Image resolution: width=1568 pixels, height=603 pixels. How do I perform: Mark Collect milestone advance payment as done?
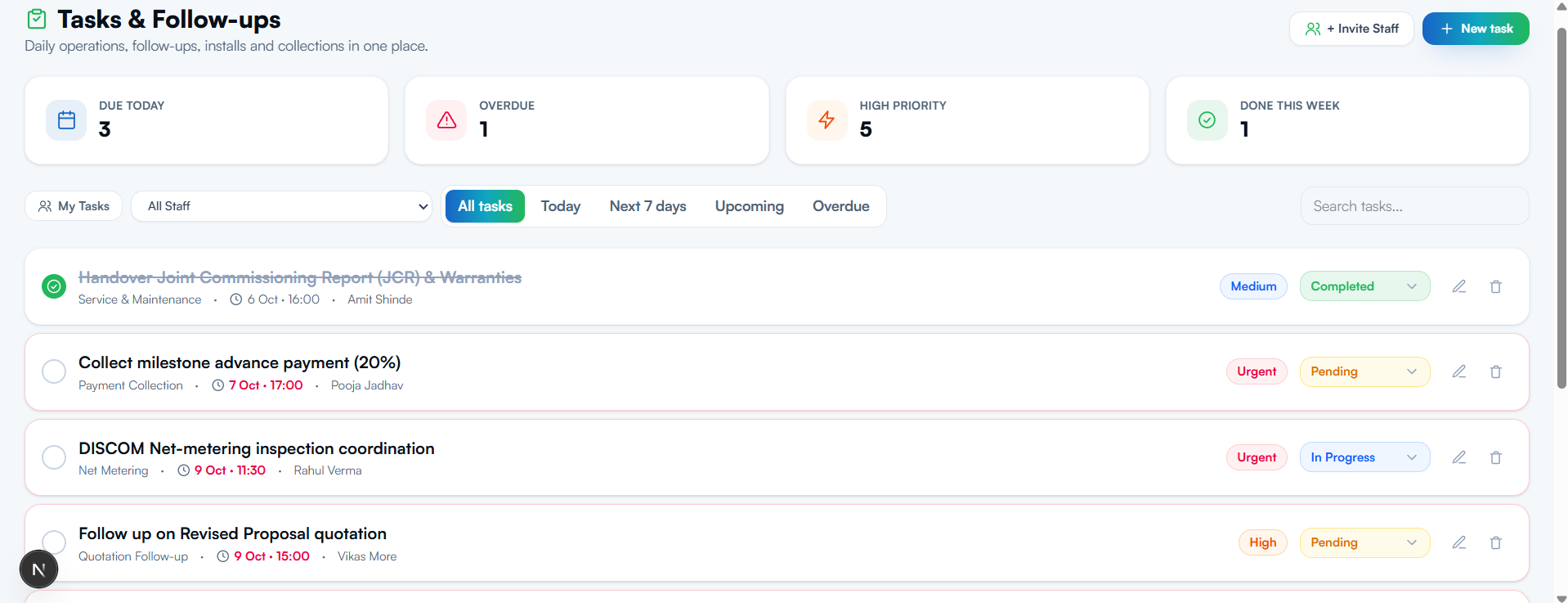pos(54,371)
